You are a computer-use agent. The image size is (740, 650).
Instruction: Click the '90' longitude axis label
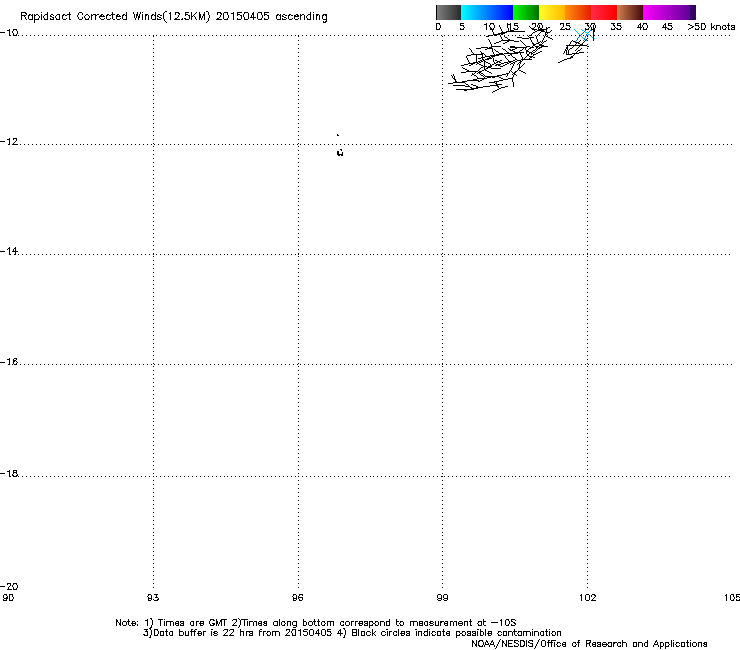coord(8,598)
